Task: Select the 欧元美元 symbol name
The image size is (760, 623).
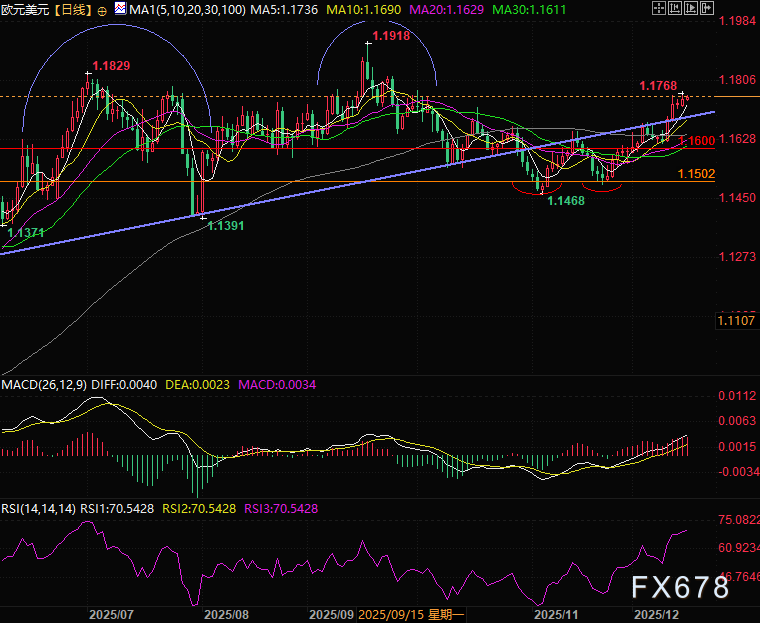Action: tap(24, 9)
